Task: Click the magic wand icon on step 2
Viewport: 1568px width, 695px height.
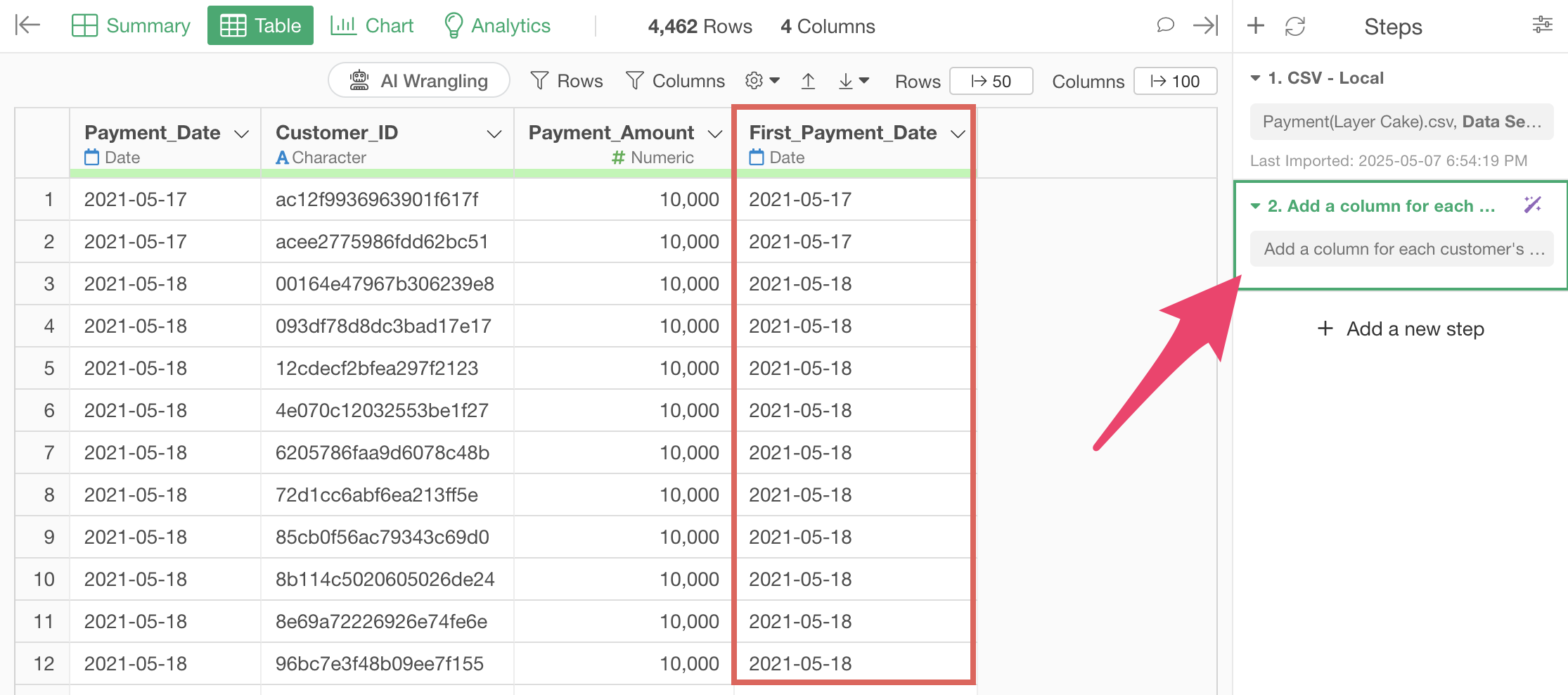Action: [1532, 205]
